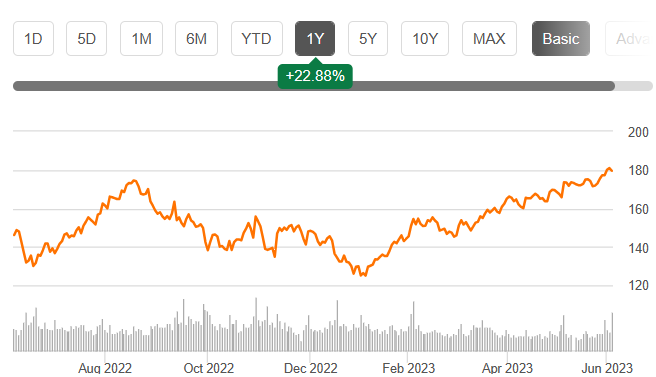656x377 pixels.
Task: Switch chart to 10Y range
Action: [x=425, y=38]
